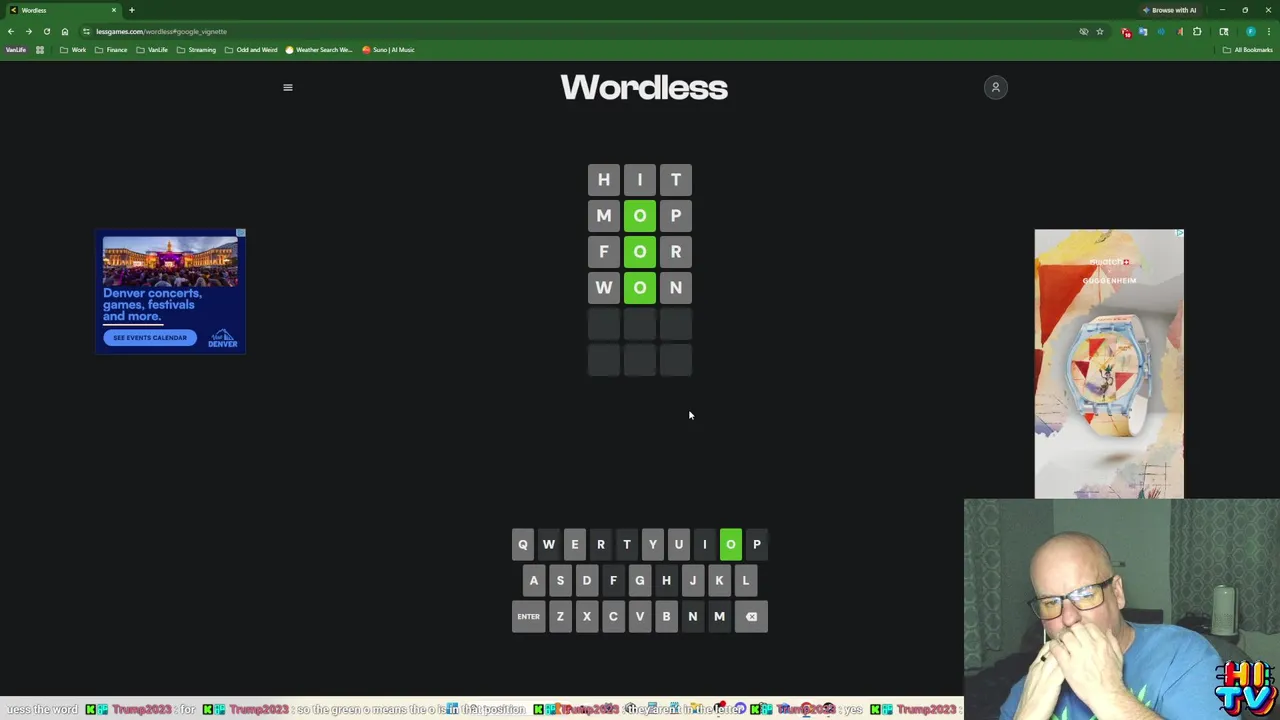Open the VanLife tab group chip

(16, 49)
